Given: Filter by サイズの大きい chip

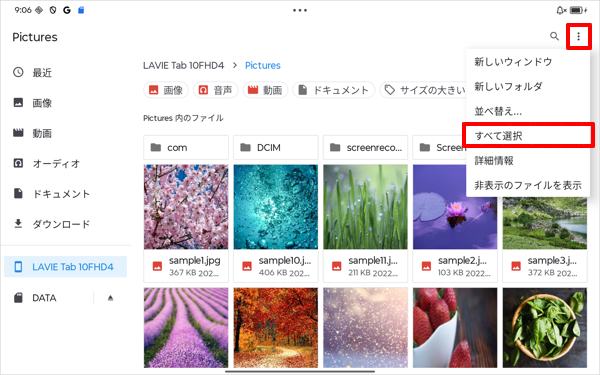Looking at the screenshot, I should point(423,90).
